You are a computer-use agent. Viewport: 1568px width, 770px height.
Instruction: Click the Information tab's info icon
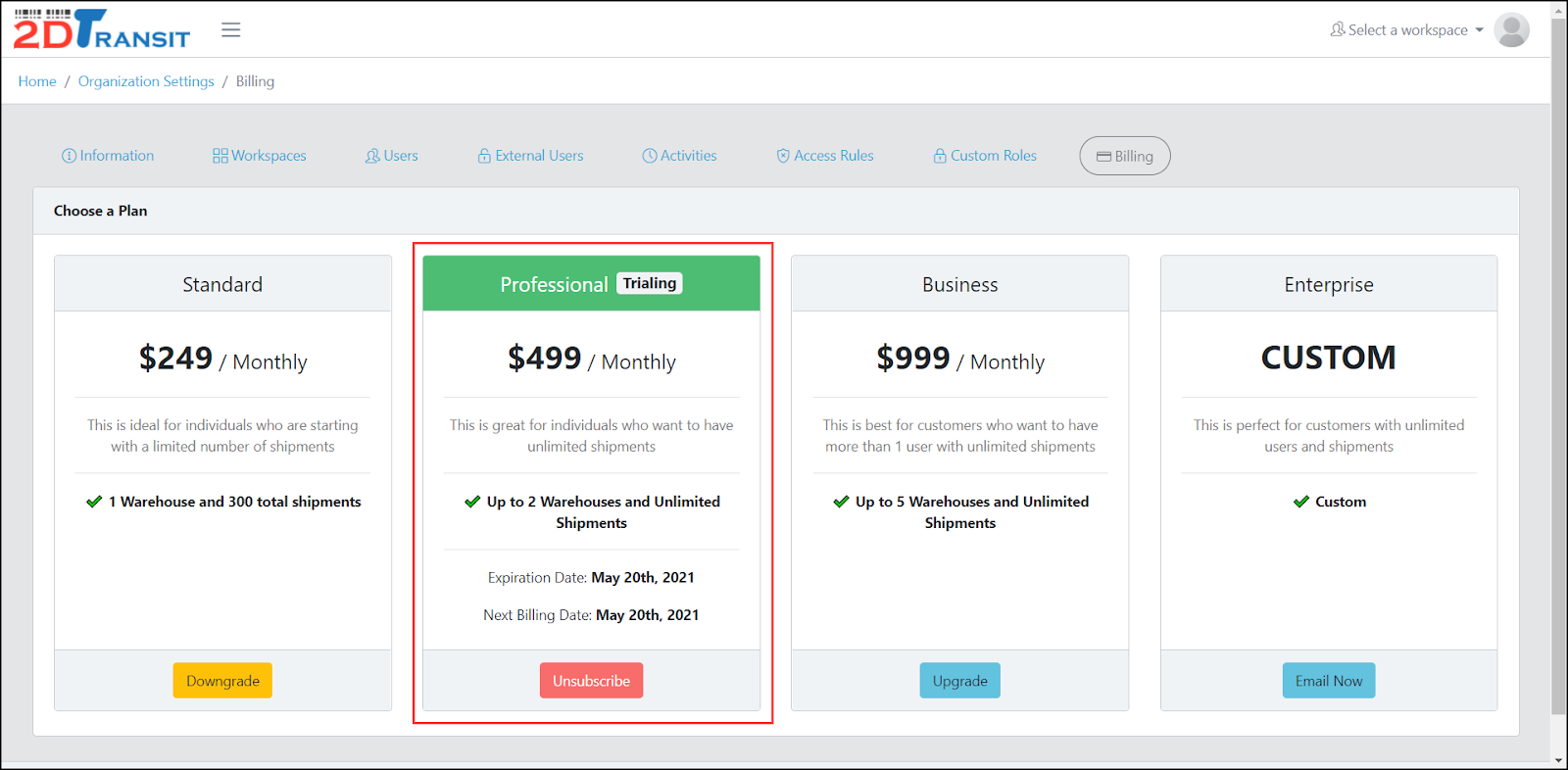point(69,156)
